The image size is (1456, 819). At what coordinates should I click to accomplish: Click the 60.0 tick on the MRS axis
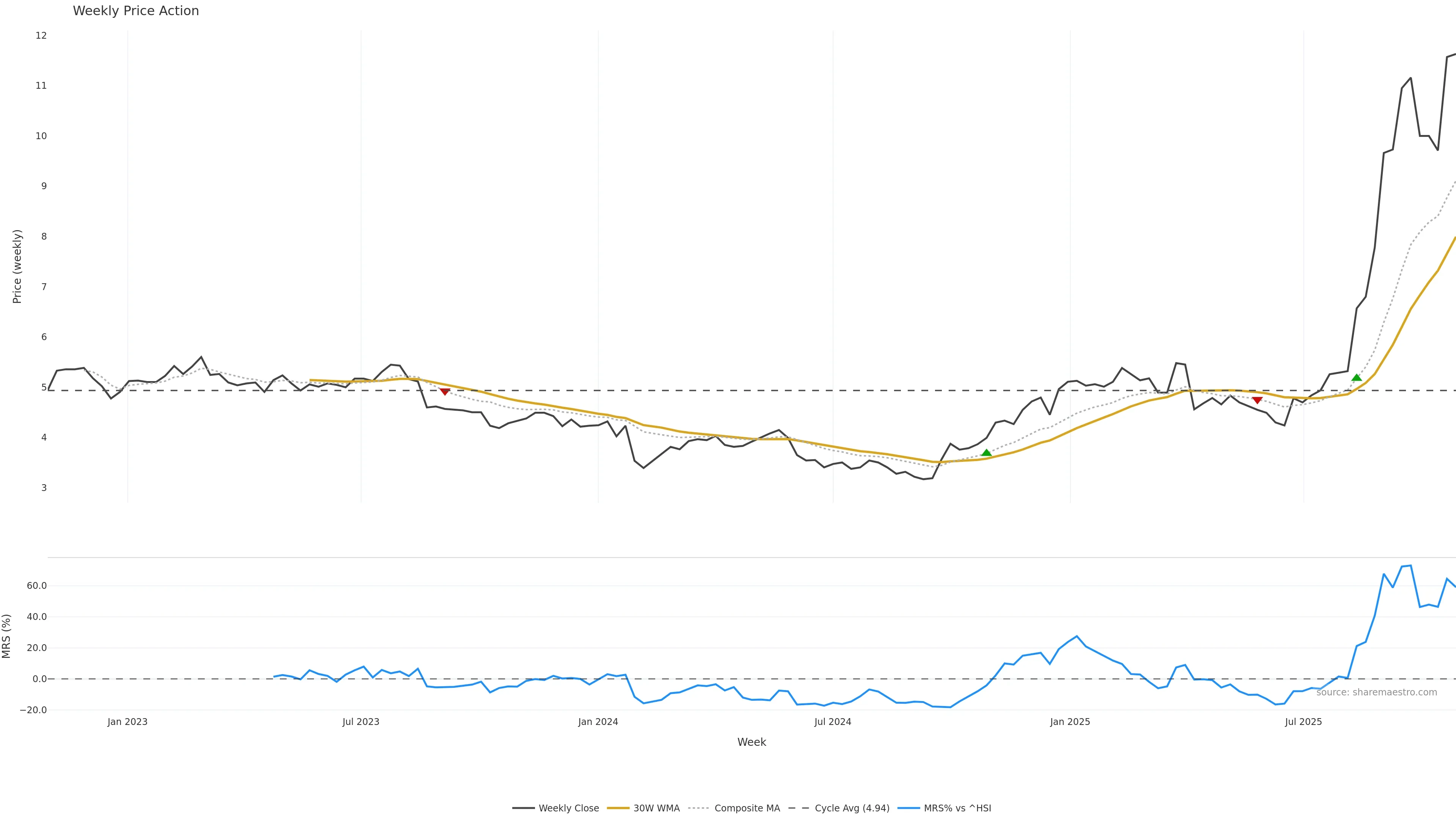coord(37,585)
